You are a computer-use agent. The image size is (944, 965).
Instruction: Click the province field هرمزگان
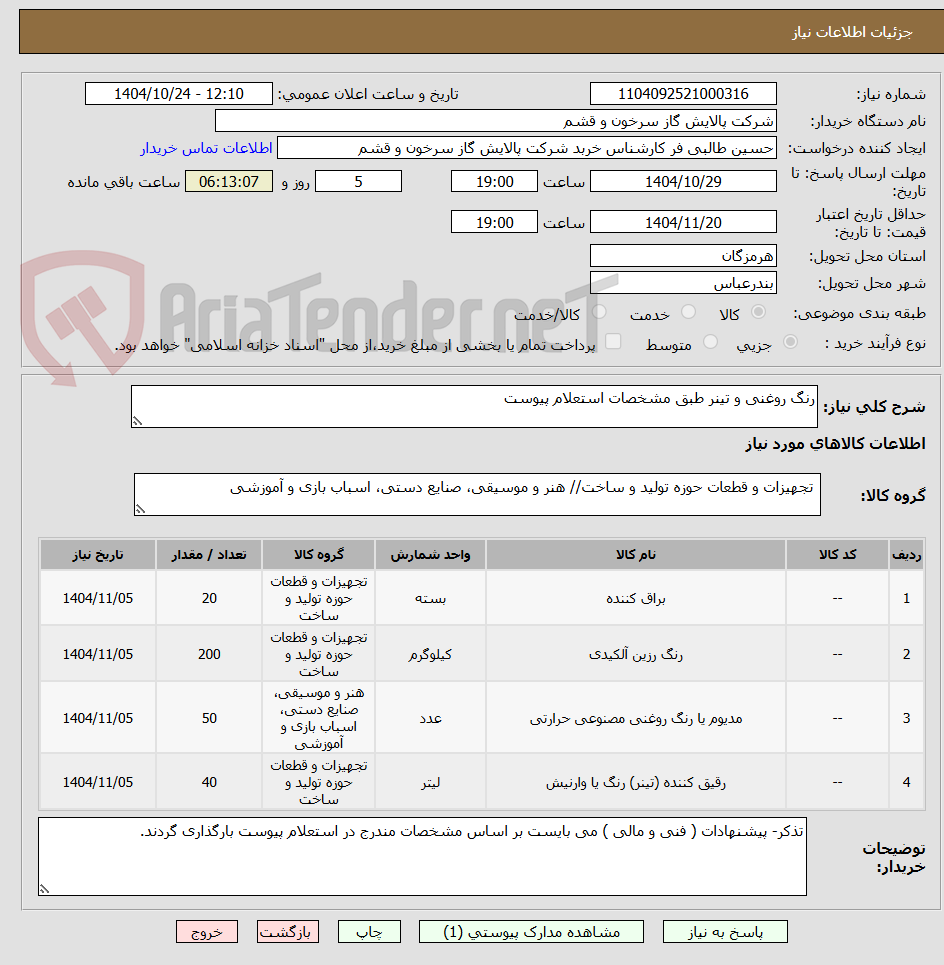click(683, 255)
